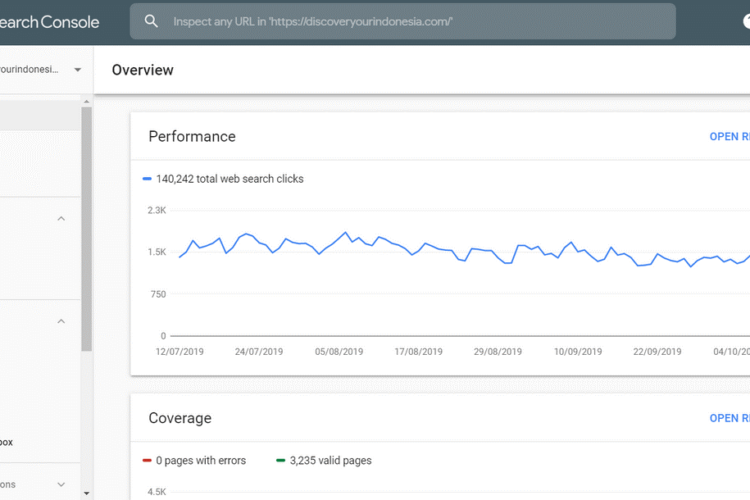Viewport: 750px width, 500px height.
Task: Click the 10/09/2019 date axis label
Action: coord(578,352)
